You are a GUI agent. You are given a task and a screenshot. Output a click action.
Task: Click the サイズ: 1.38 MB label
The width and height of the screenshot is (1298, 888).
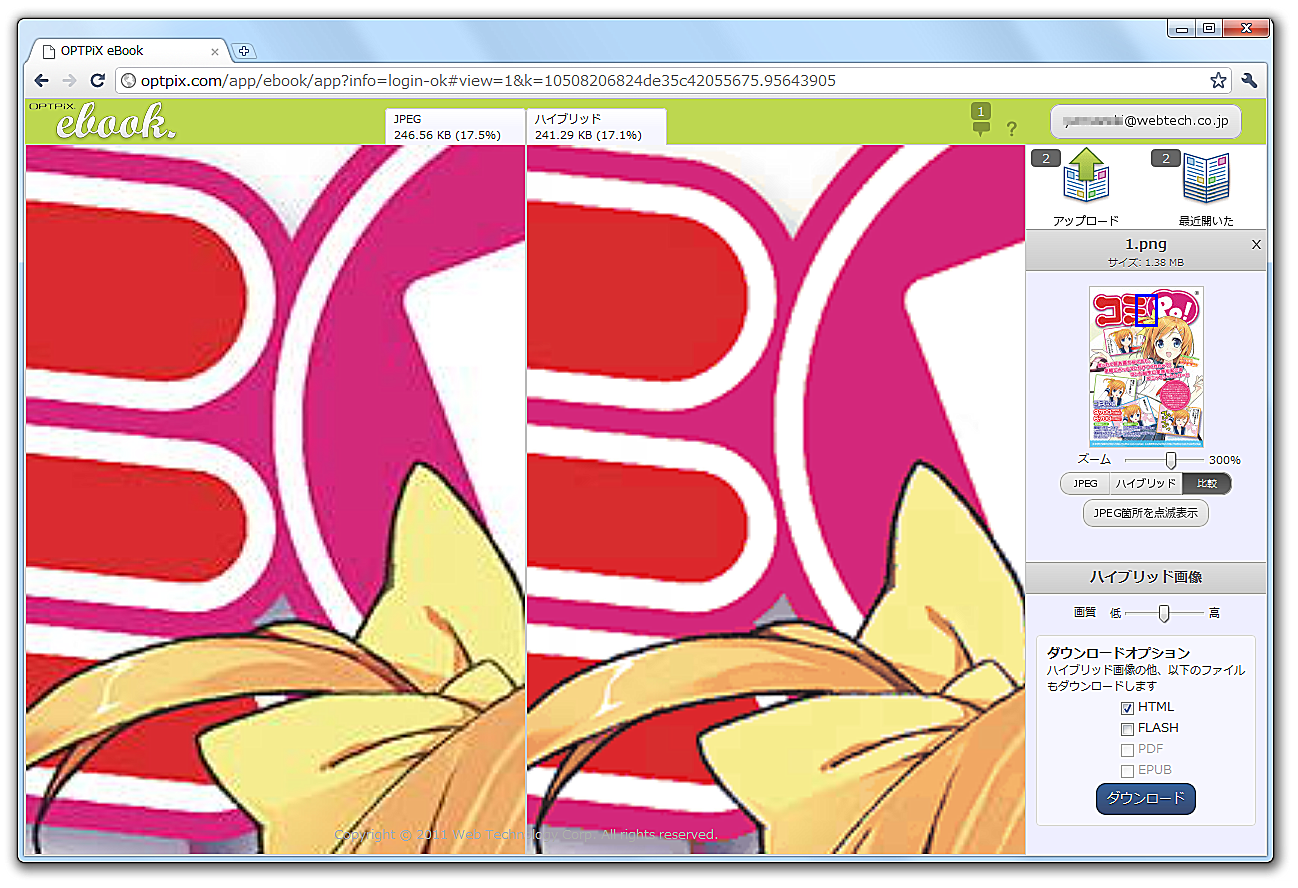tap(1146, 262)
